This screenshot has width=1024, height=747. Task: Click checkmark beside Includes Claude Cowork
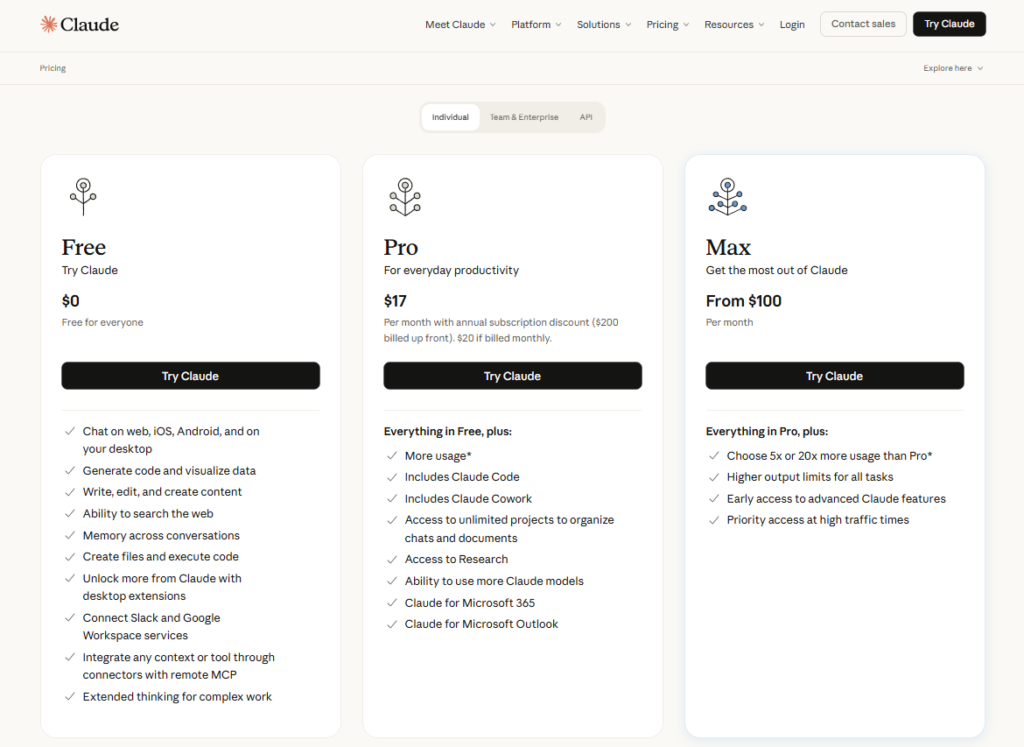(392, 498)
